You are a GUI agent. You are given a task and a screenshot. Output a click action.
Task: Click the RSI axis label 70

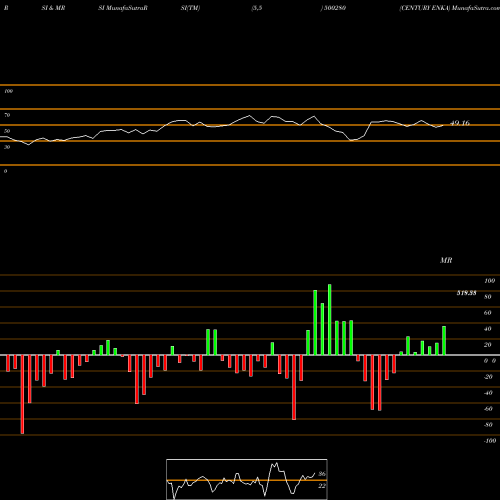click(7, 115)
